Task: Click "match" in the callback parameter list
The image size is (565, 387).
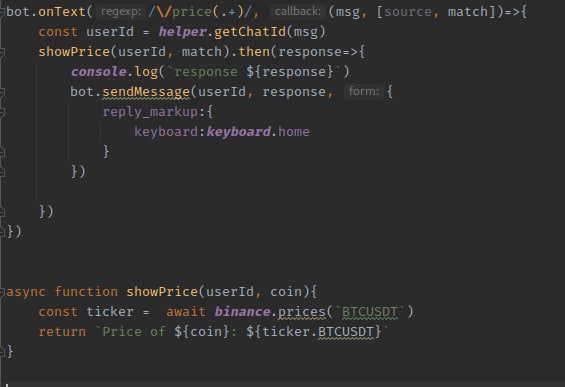Action: [x=468, y=12]
